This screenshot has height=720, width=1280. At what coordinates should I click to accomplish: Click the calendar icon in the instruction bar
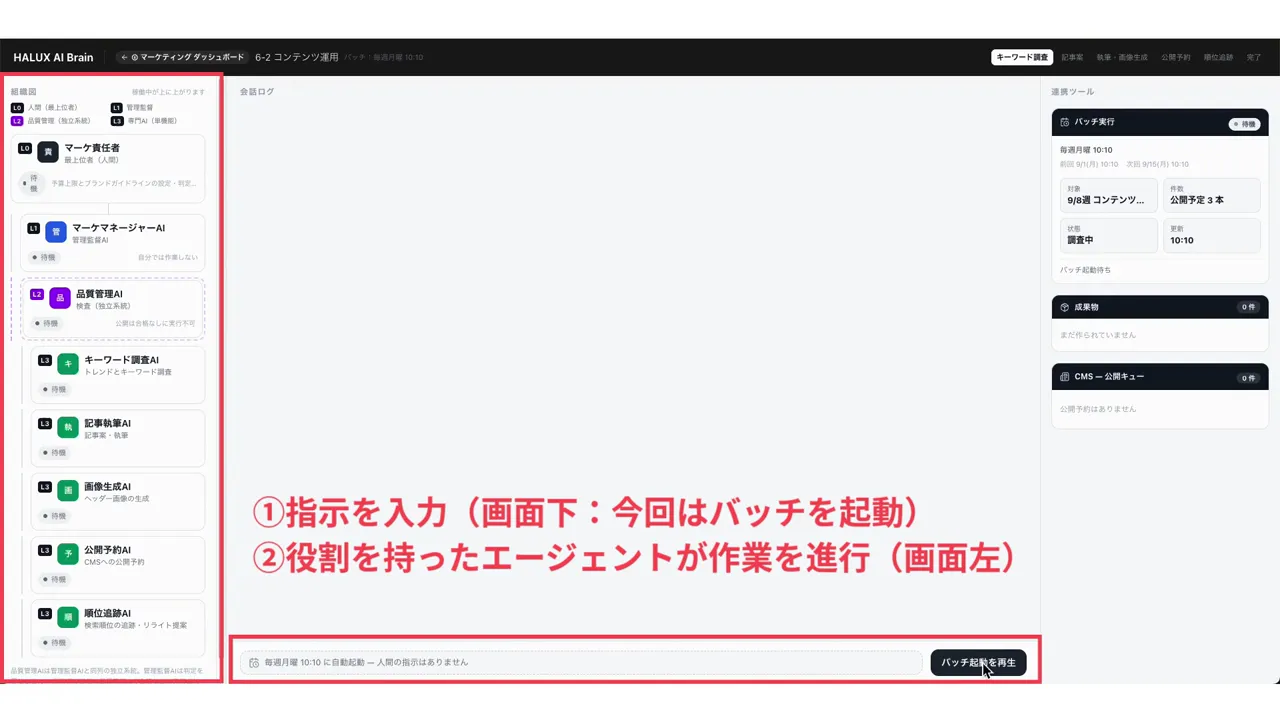click(254, 663)
